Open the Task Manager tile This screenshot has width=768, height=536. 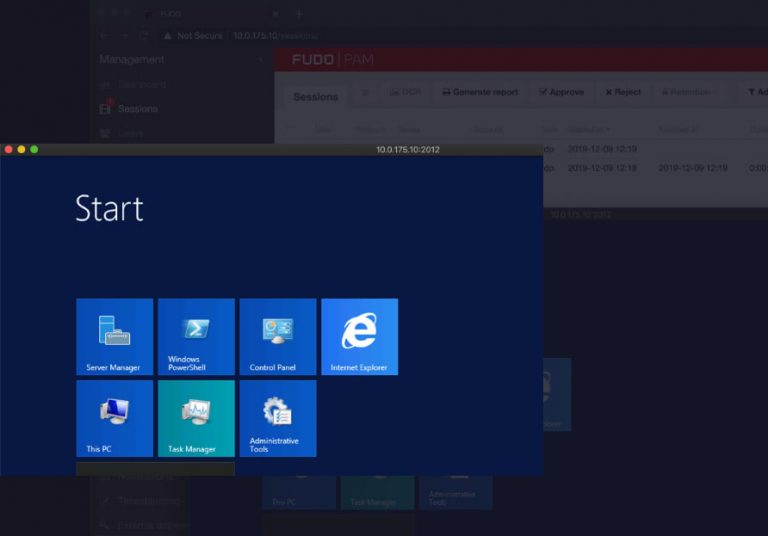196,418
